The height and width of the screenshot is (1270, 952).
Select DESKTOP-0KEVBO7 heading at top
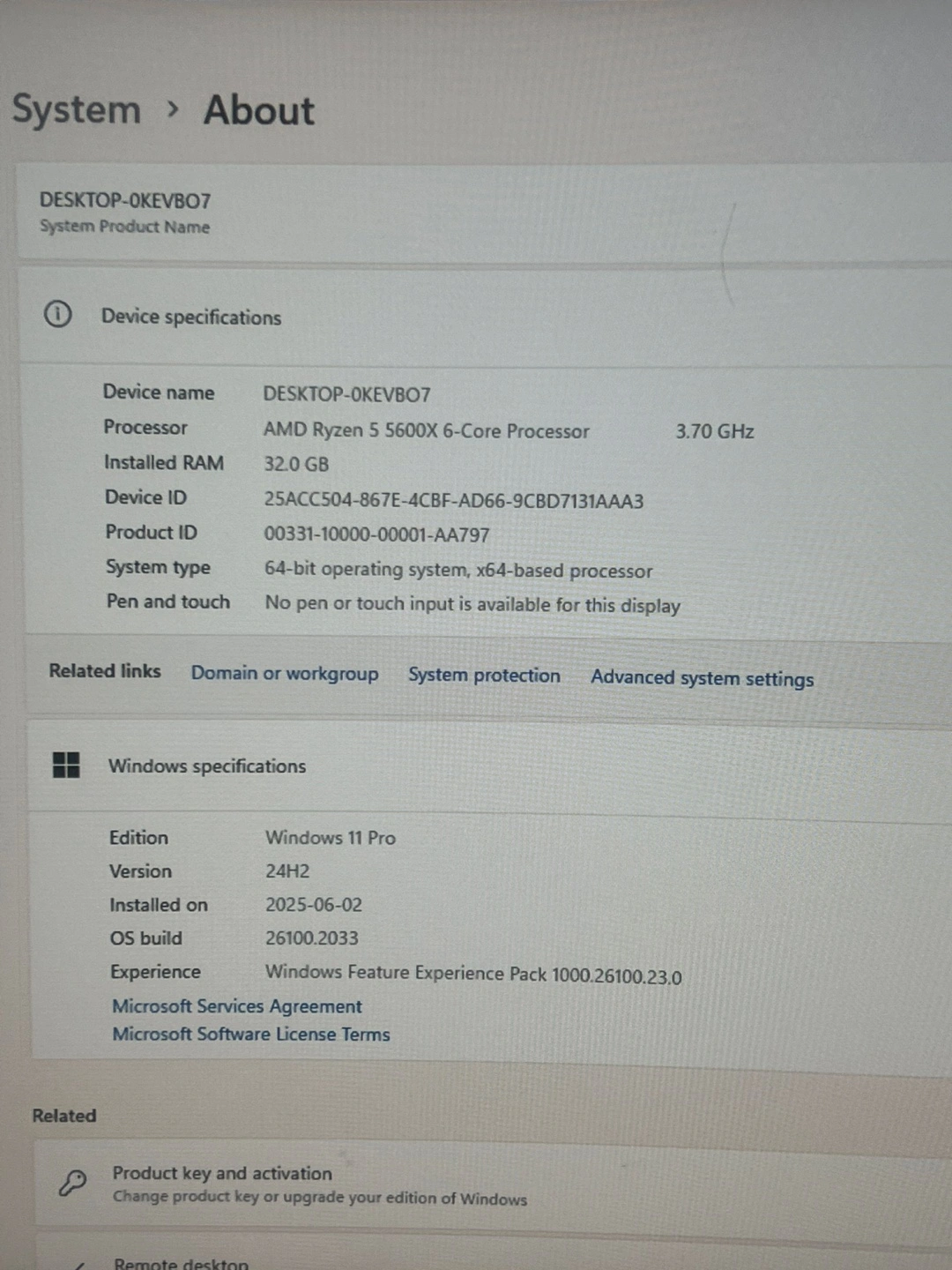(x=125, y=200)
